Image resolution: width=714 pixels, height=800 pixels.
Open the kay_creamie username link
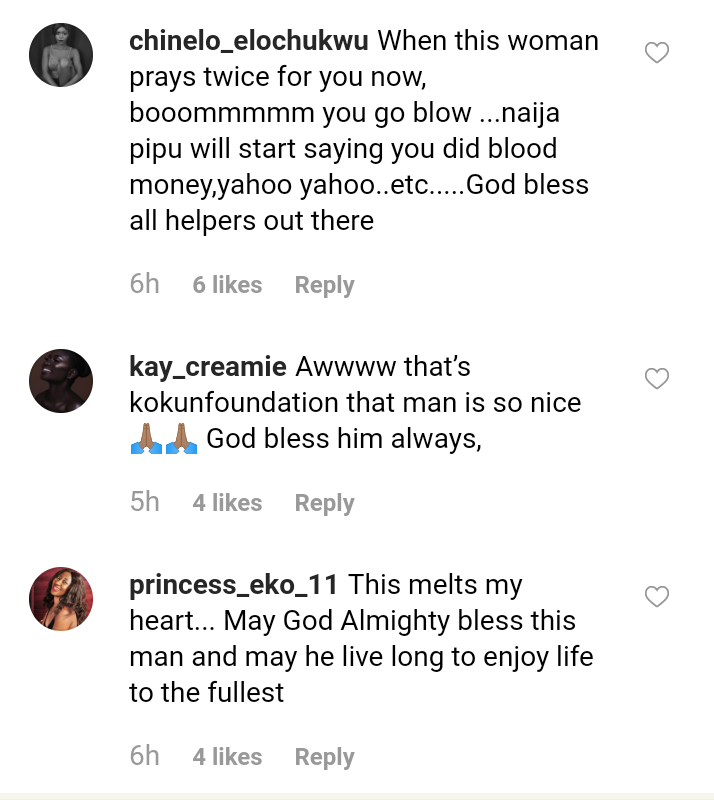[x=209, y=367]
